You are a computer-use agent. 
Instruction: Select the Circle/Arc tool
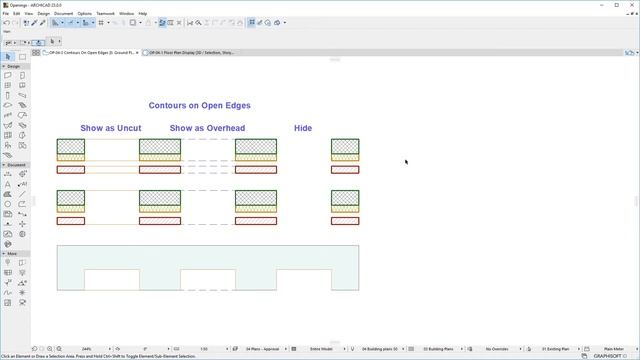tap(8, 204)
